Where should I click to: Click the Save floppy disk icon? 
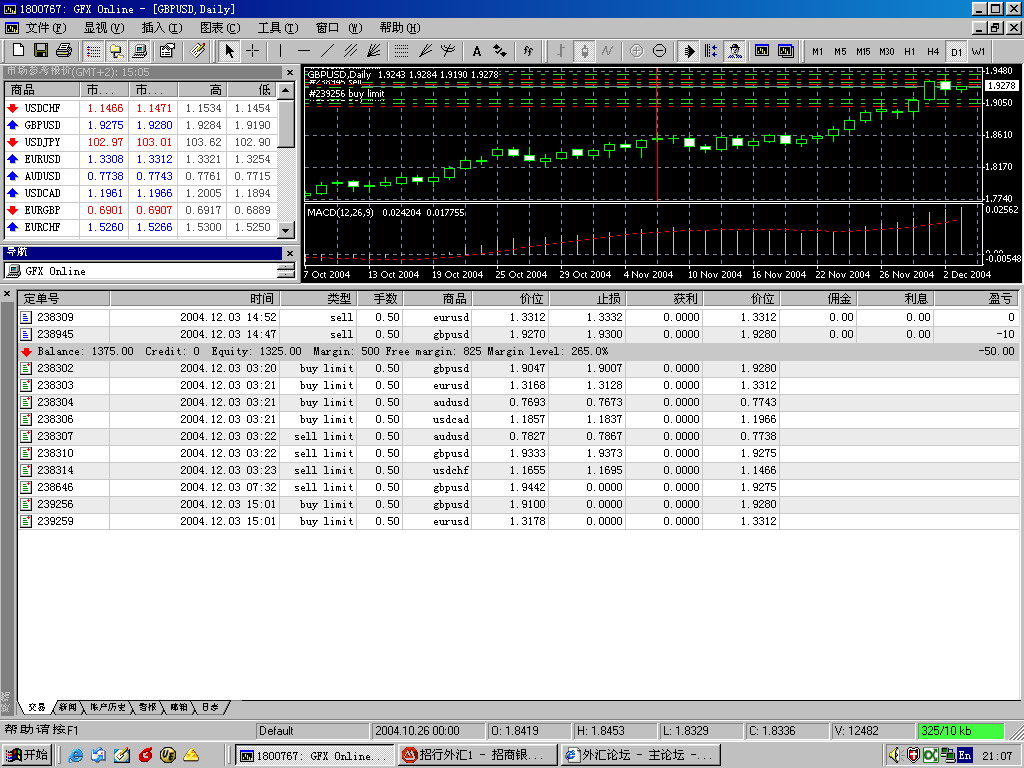tap(40, 50)
